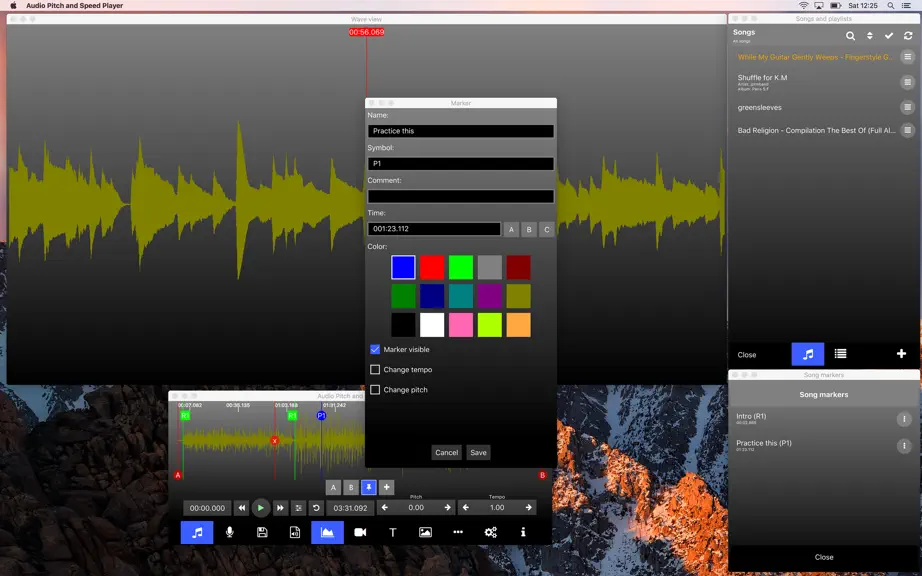Open options menu for Shuffle for K.M
Viewport: 922px width, 576px height.
point(907,82)
